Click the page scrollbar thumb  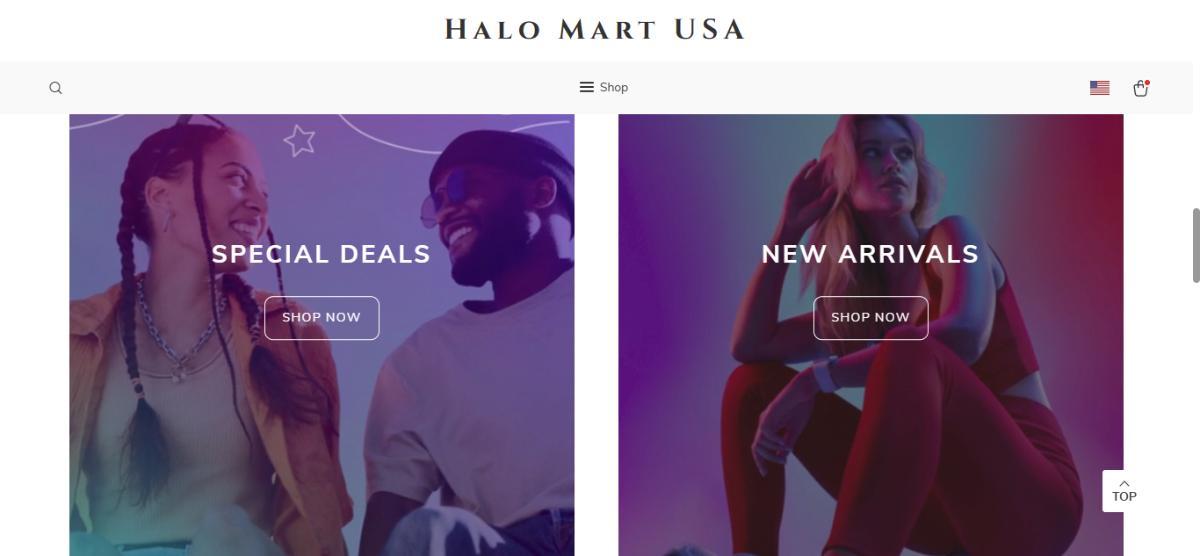pyautogui.click(x=1194, y=246)
